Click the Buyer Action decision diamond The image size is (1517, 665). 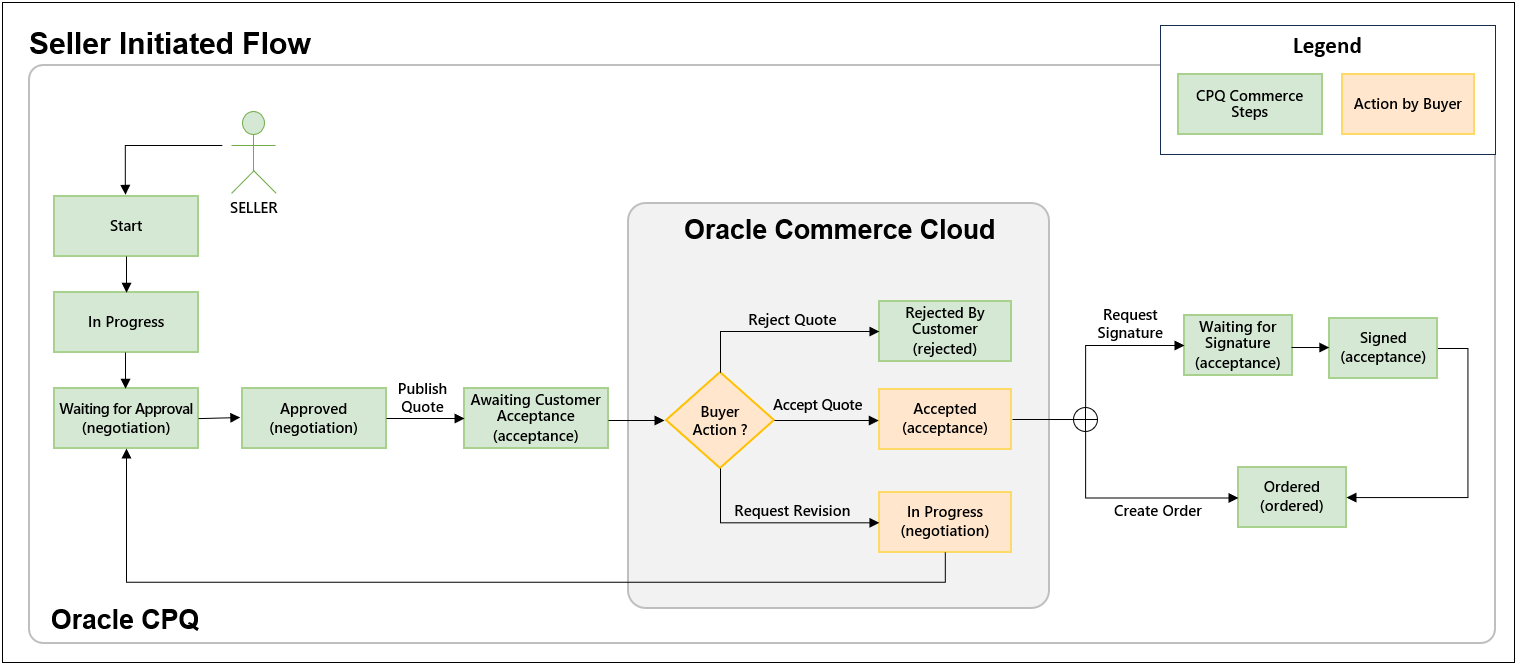coord(720,420)
